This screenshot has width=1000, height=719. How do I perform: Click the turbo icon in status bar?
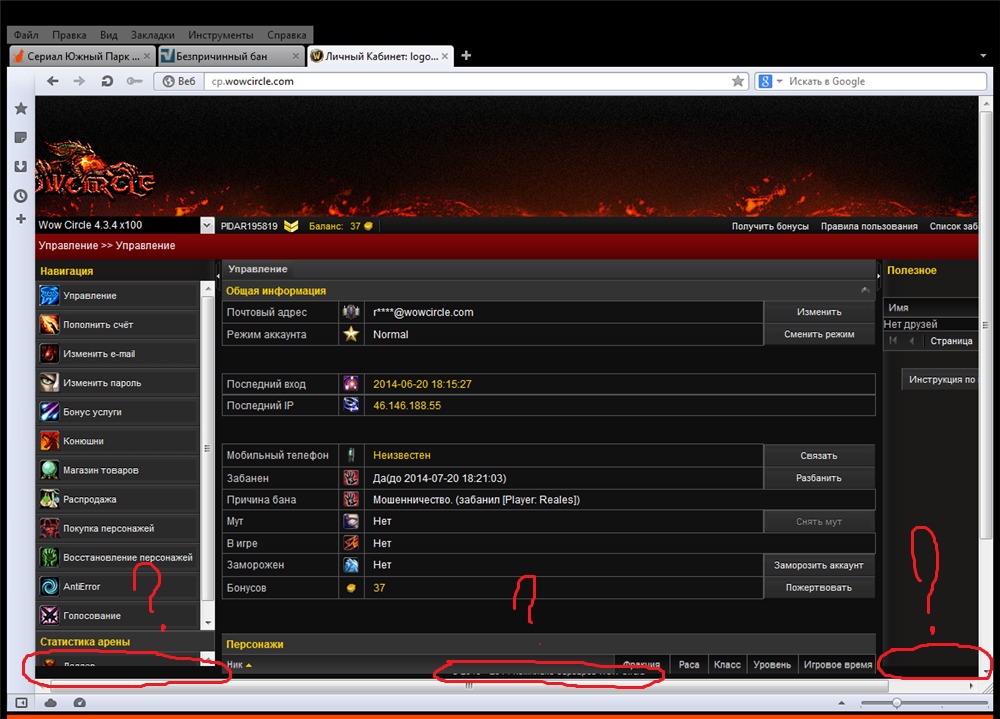pos(80,702)
